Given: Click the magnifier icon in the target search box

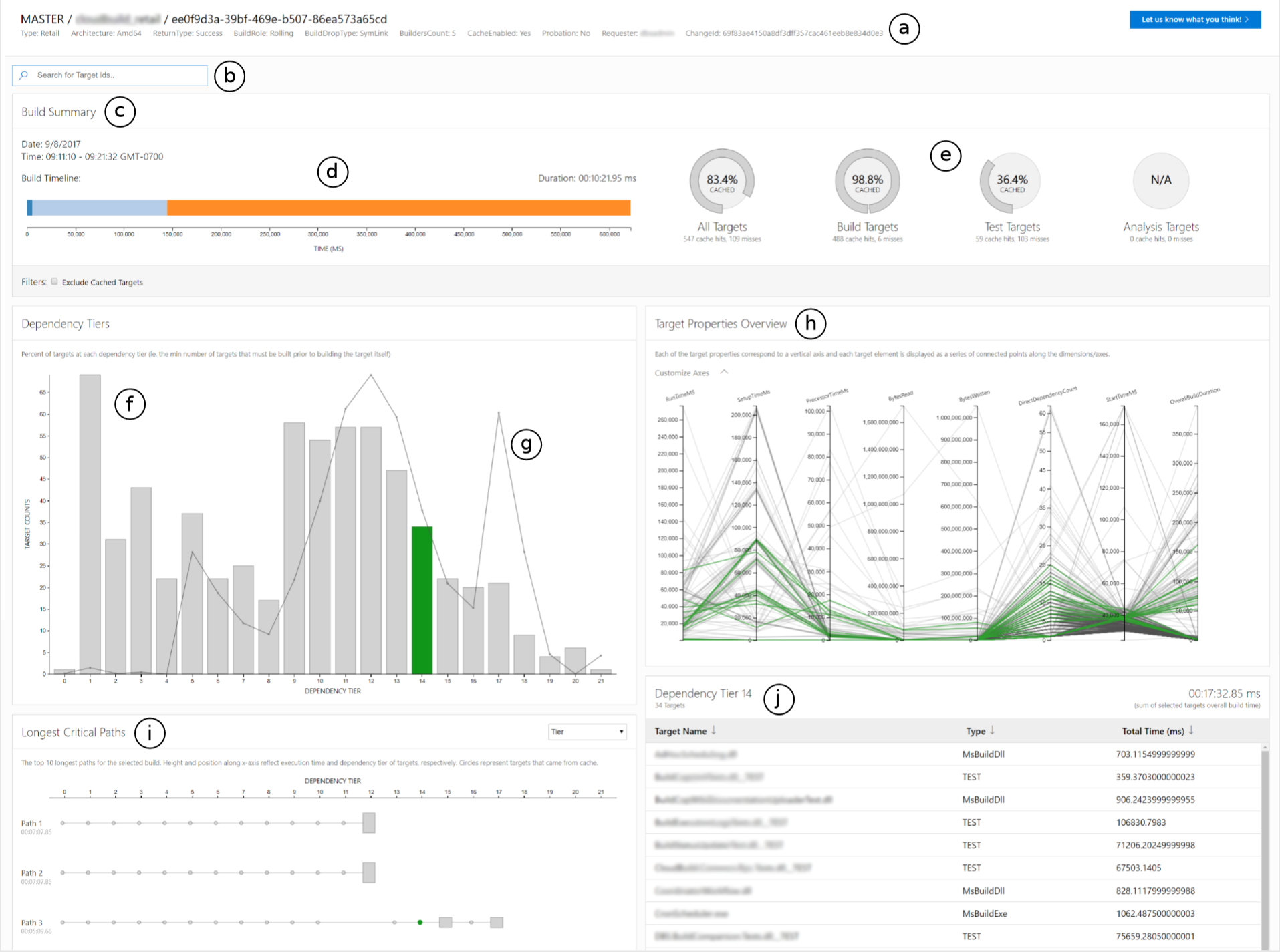Looking at the screenshot, I should (24, 75).
